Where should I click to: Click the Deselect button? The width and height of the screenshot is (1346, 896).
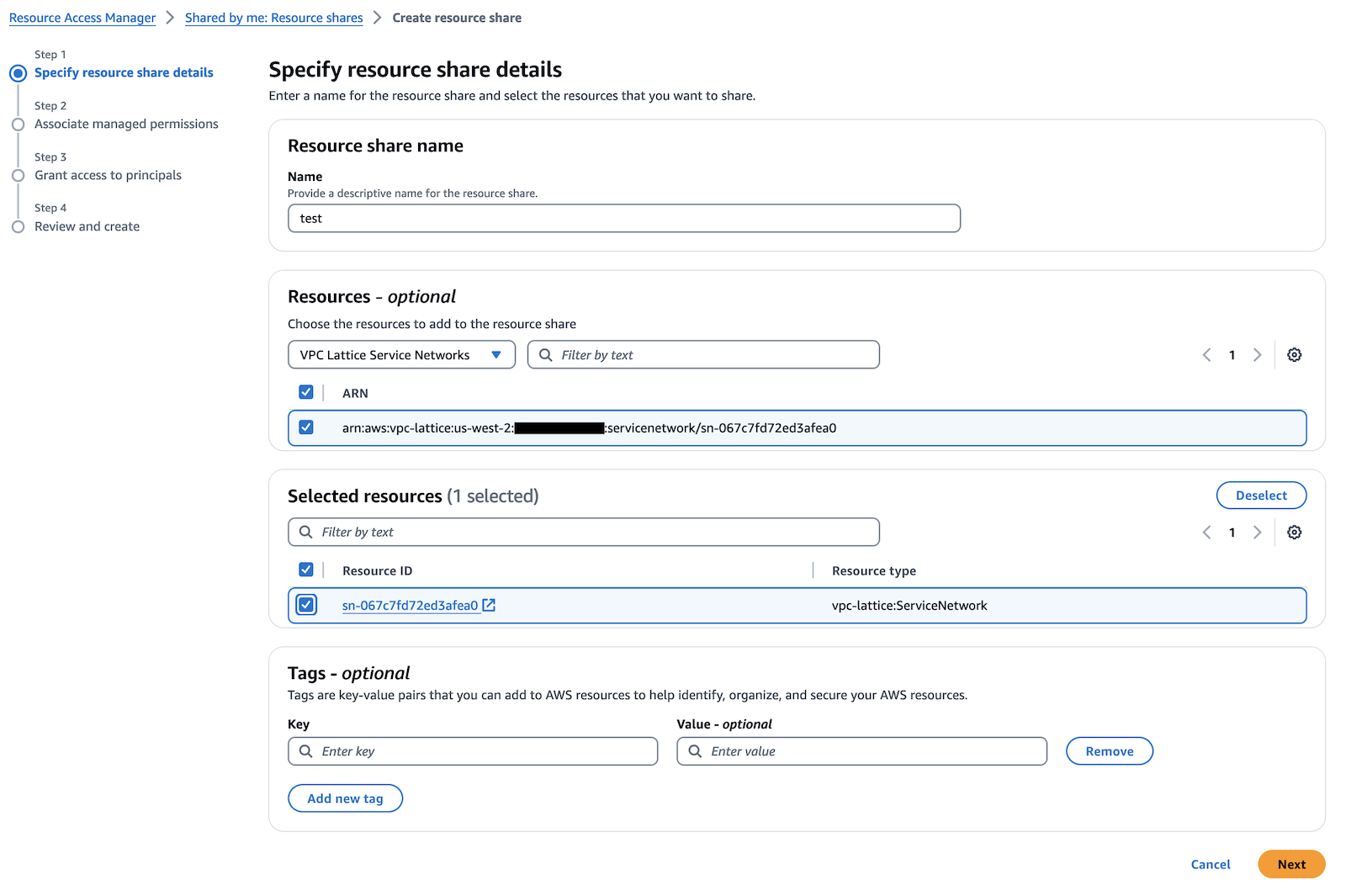(x=1260, y=496)
